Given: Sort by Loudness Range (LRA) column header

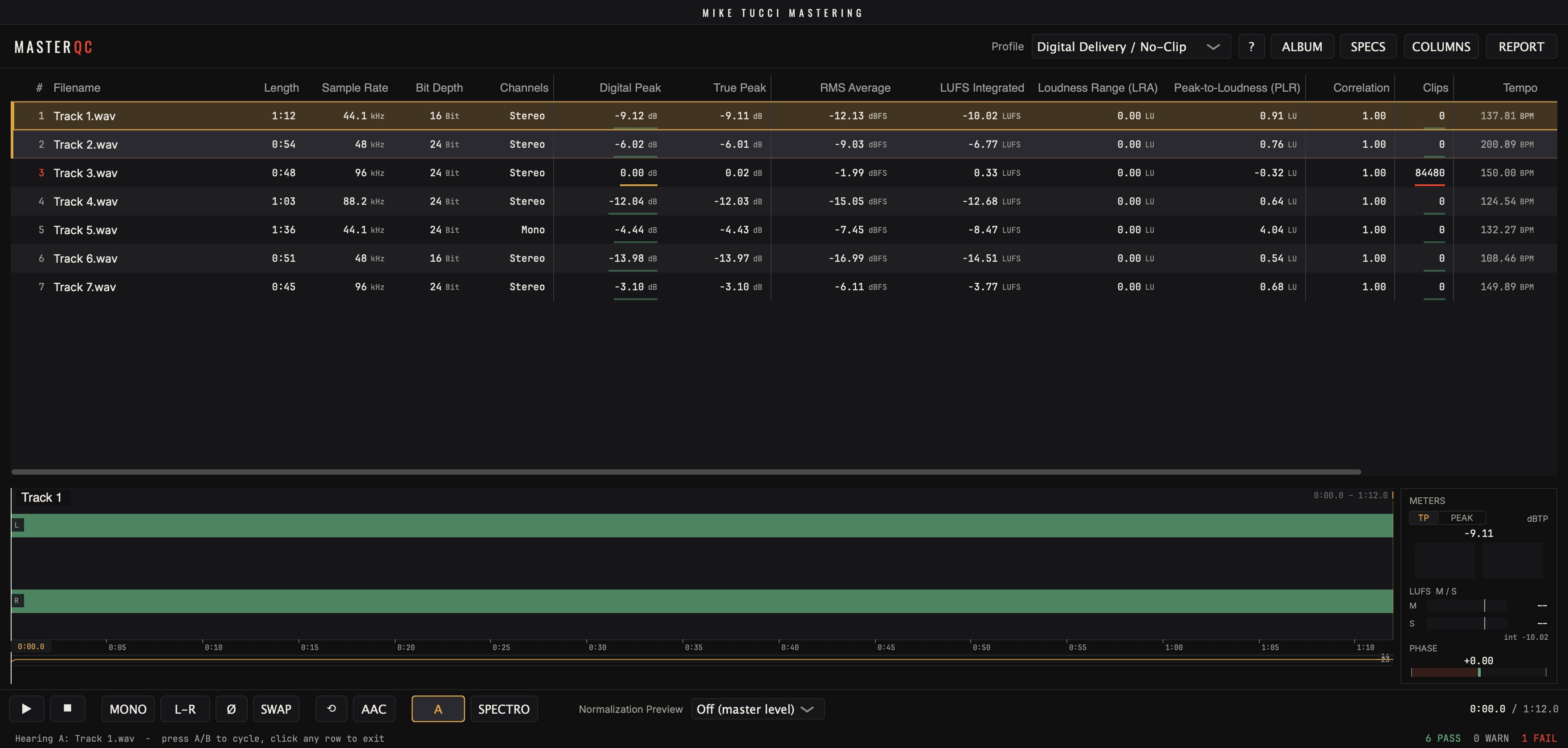Looking at the screenshot, I should pos(1098,88).
